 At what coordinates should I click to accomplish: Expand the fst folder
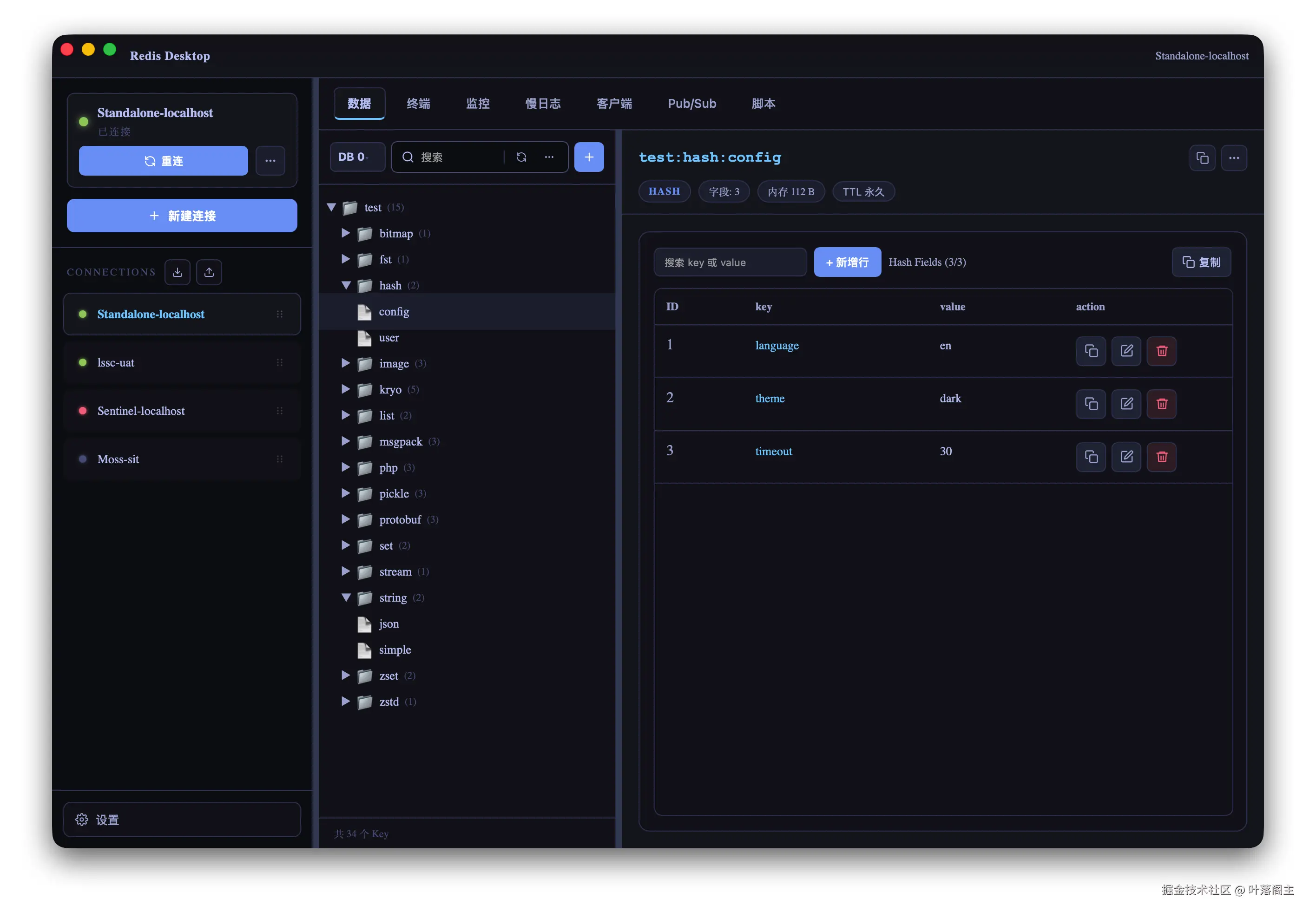click(x=346, y=259)
